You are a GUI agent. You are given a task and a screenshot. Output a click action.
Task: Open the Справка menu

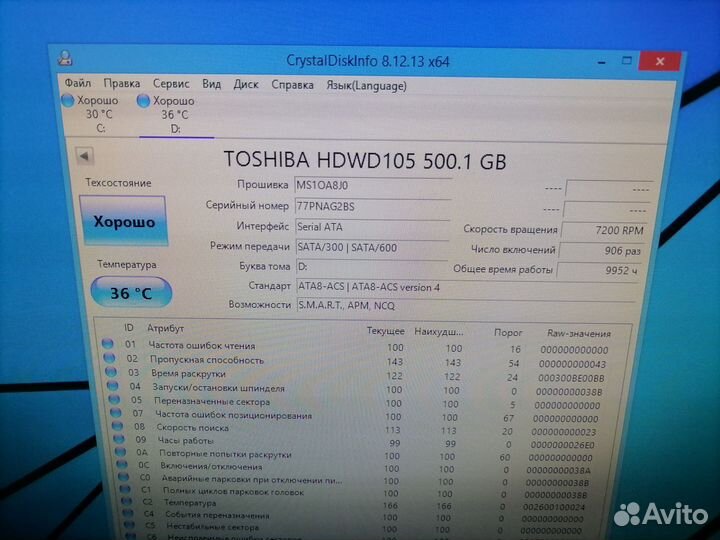[x=292, y=85]
